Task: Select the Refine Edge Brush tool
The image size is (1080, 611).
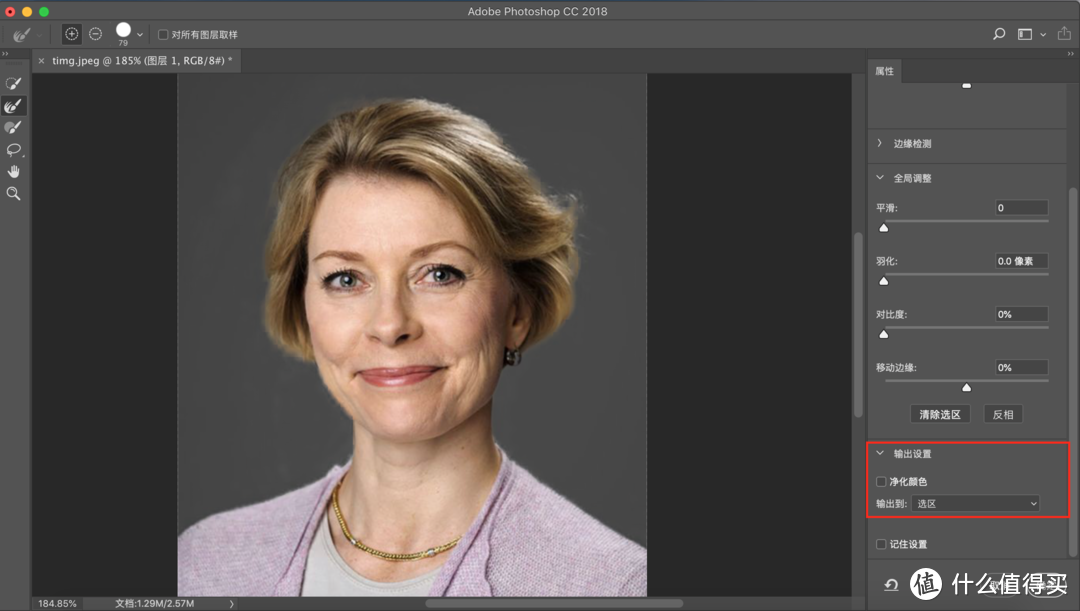Action: point(13,105)
